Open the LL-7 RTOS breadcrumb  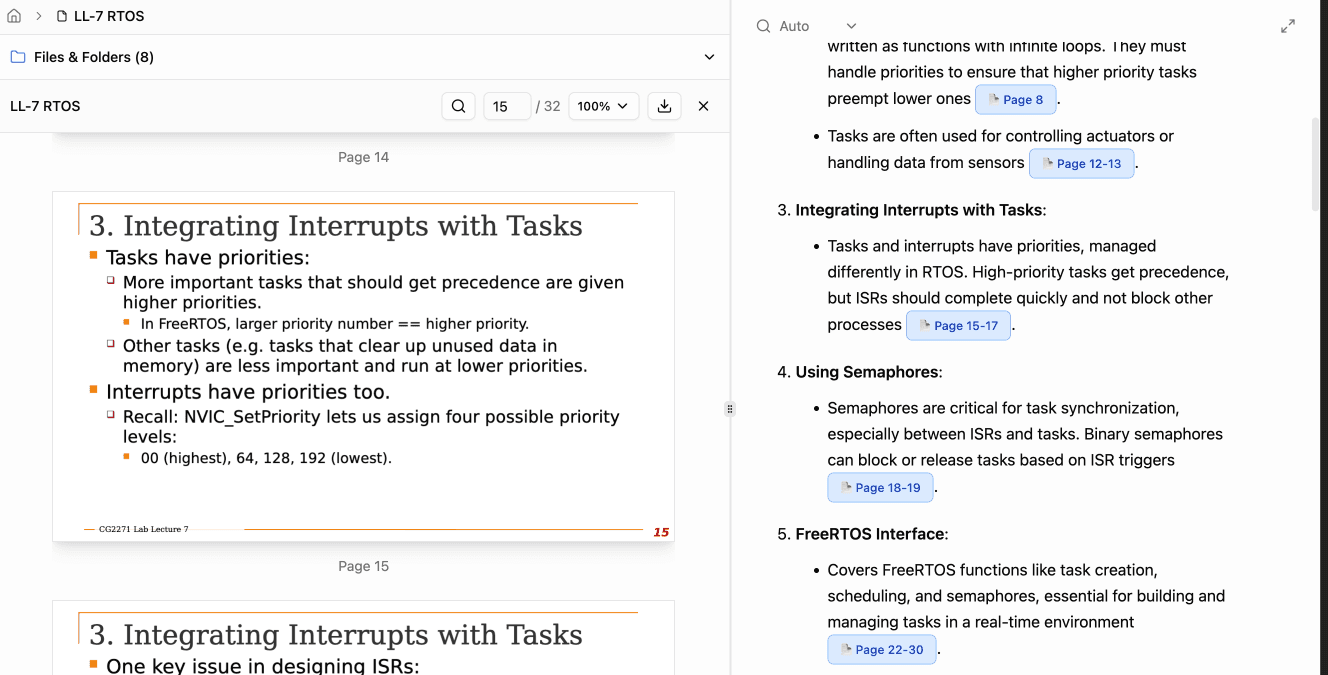point(109,16)
